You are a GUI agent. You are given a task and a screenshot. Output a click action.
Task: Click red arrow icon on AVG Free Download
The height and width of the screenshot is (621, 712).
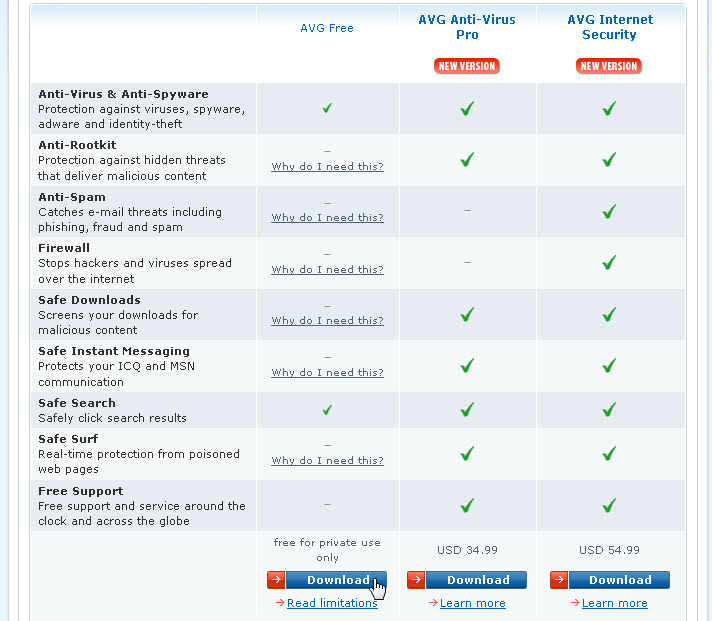point(276,580)
